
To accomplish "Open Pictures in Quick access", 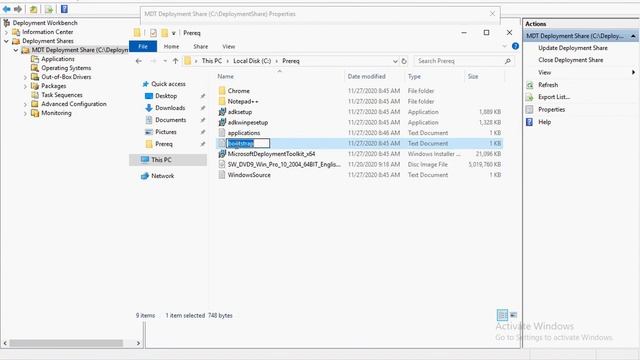I will (166, 132).
